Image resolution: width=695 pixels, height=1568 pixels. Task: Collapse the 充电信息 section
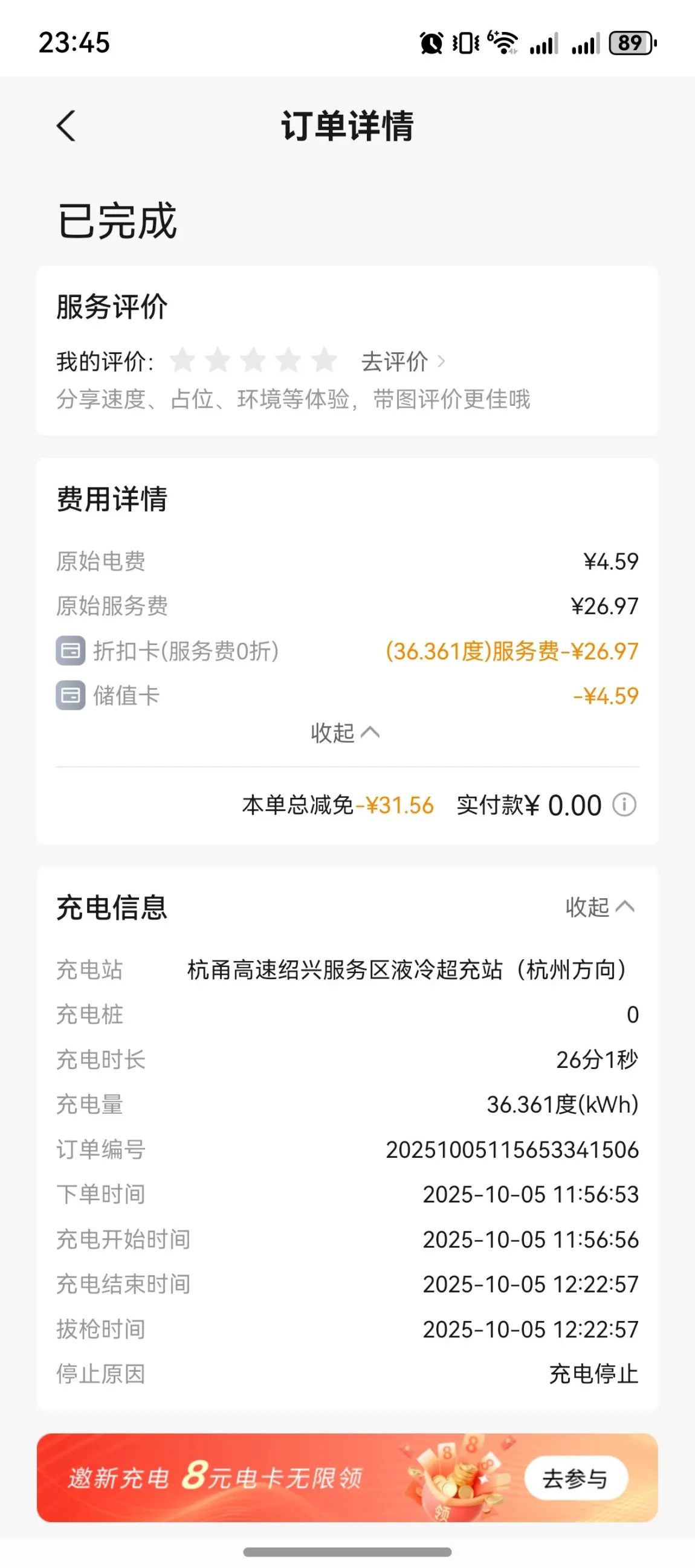coord(600,907)
